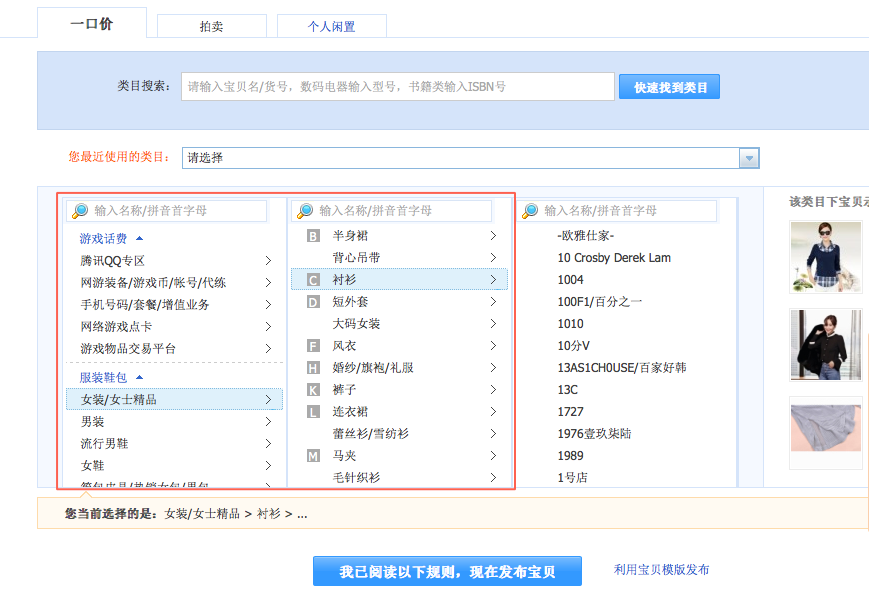This screenshot has height=597, width=869.
Task: Click the letter F index icon beside 风衣
Action: [313, 346]
